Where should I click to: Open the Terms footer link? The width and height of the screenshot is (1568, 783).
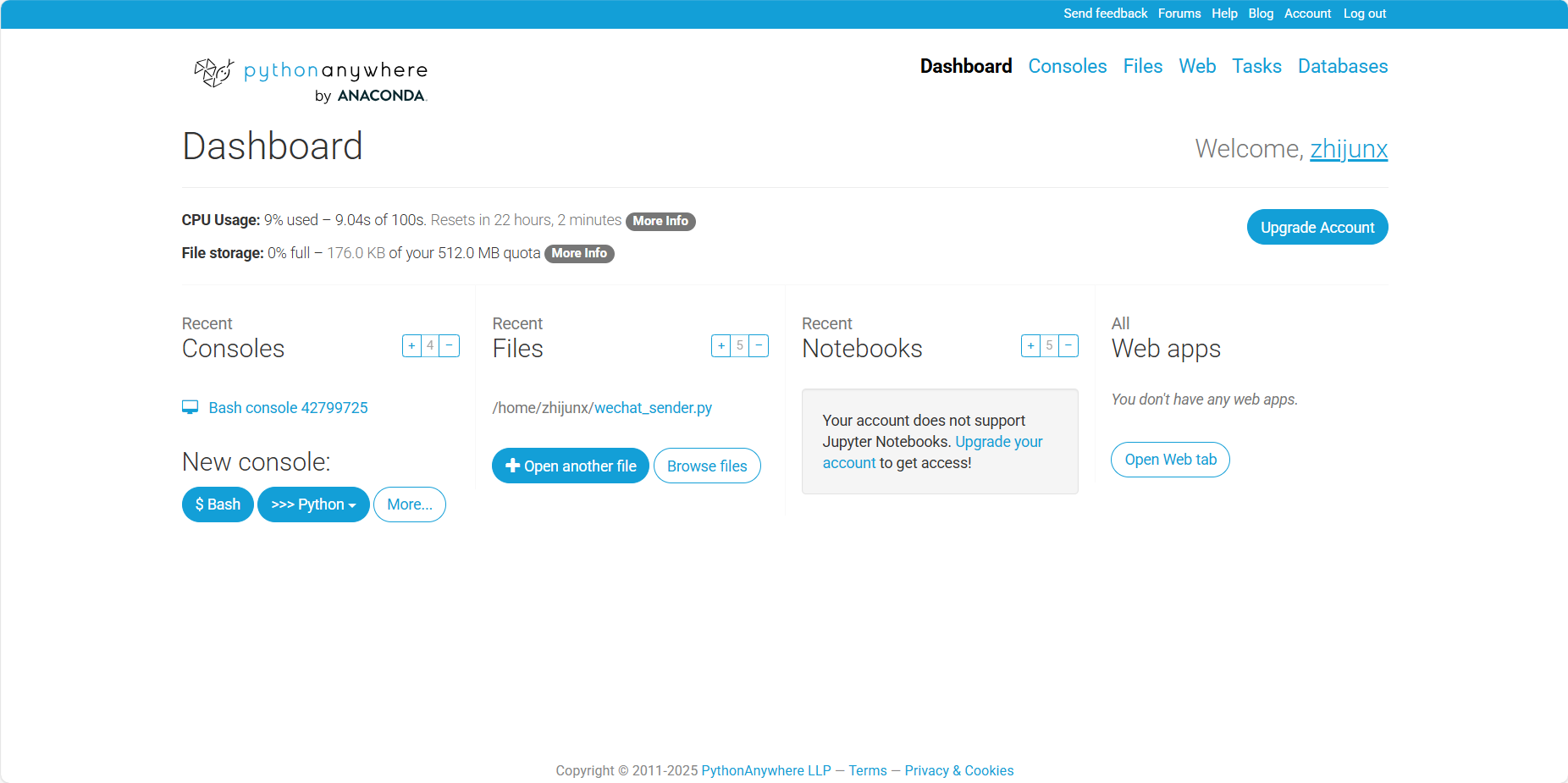point(868,770)
